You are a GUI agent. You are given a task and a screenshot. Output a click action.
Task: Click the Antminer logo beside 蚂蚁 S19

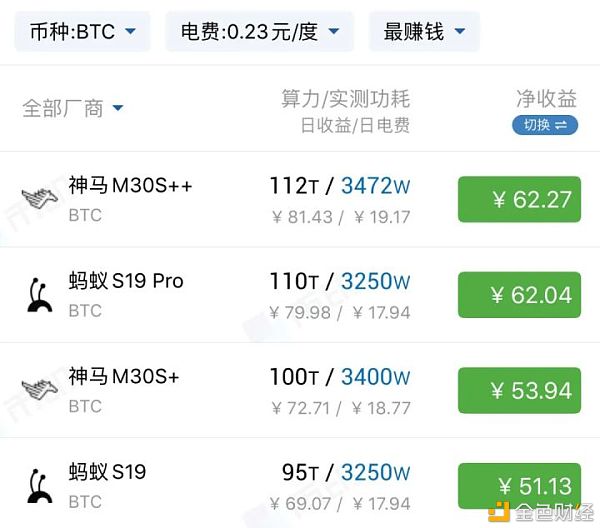tap(39, 486)
